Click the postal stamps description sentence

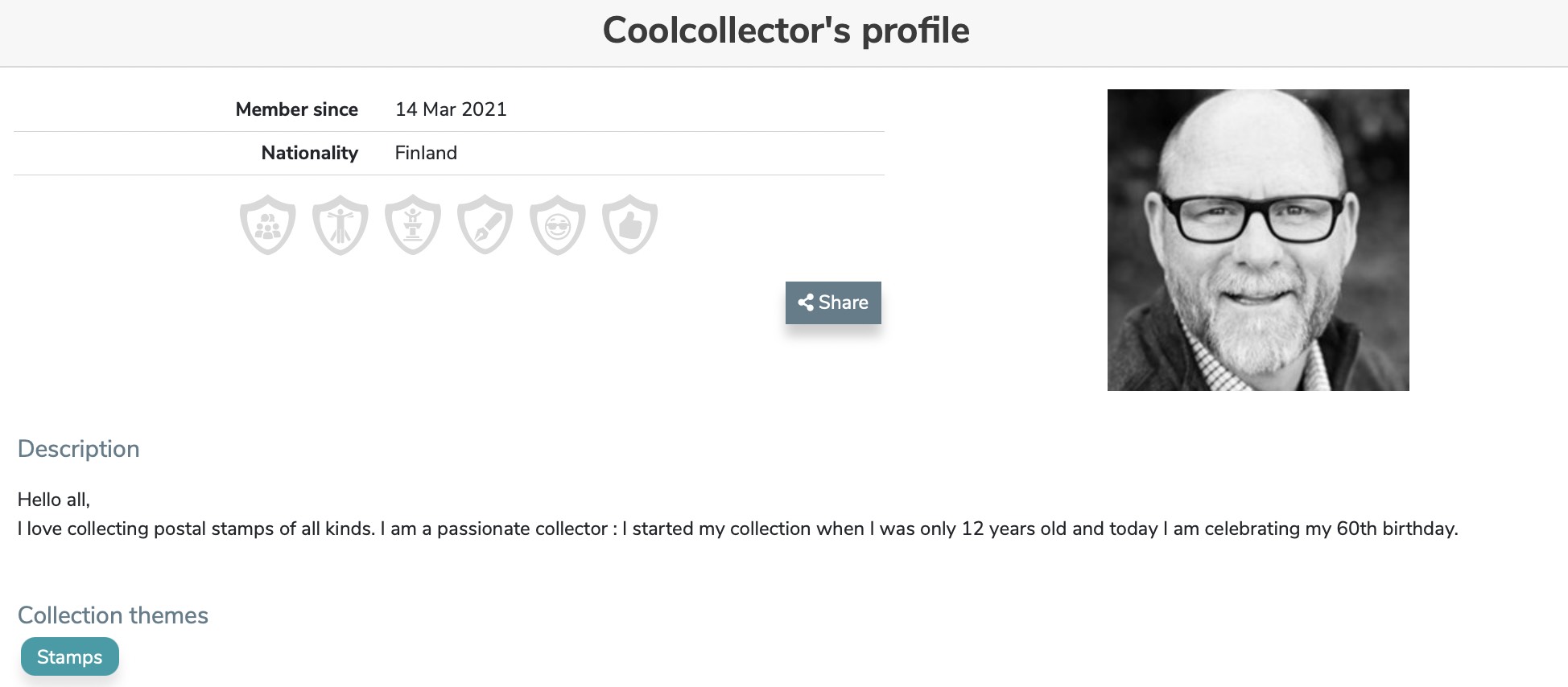pyautogui.click(x=738, y=529)
